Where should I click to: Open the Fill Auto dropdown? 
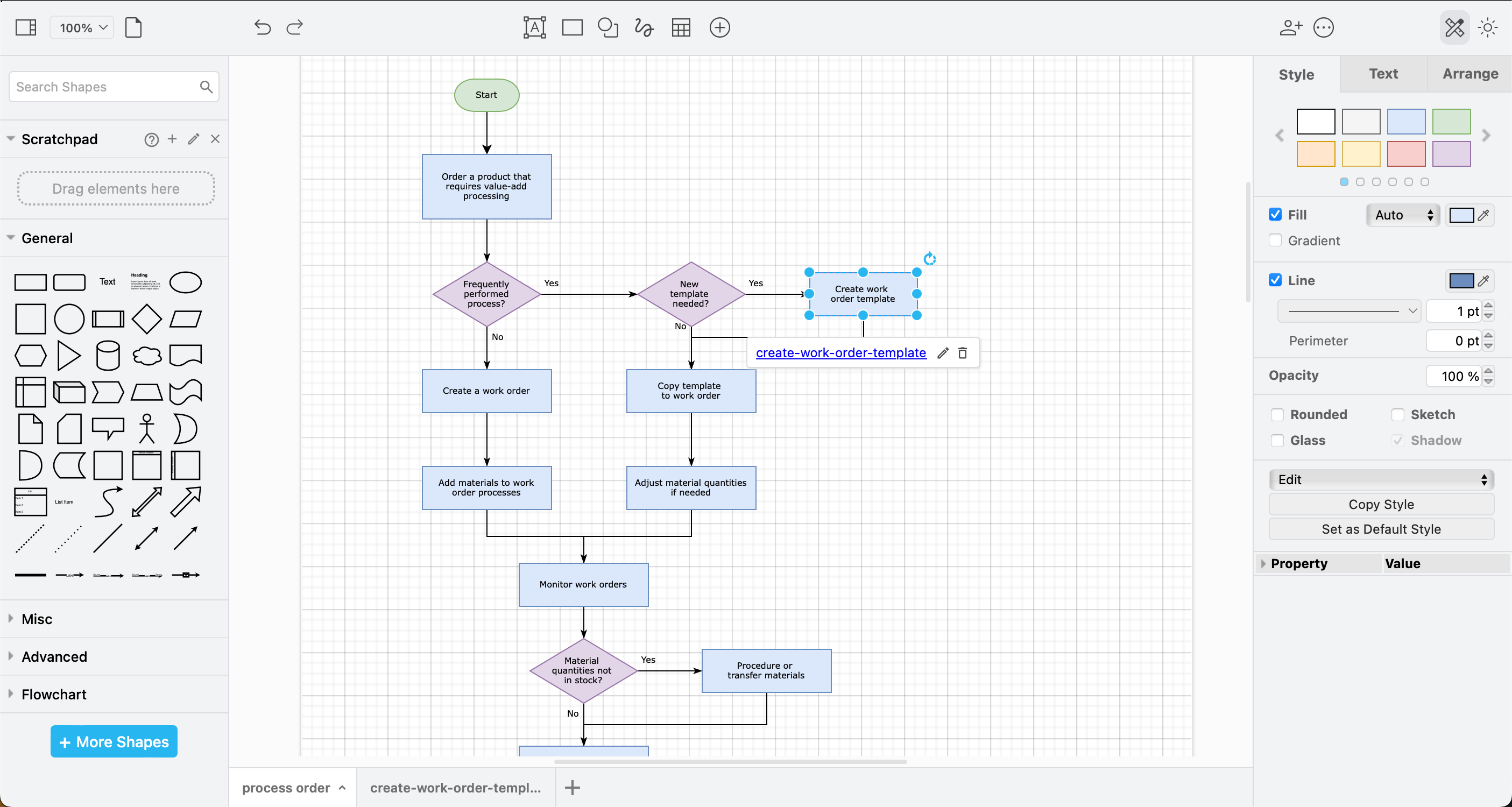click(1402, 215)
